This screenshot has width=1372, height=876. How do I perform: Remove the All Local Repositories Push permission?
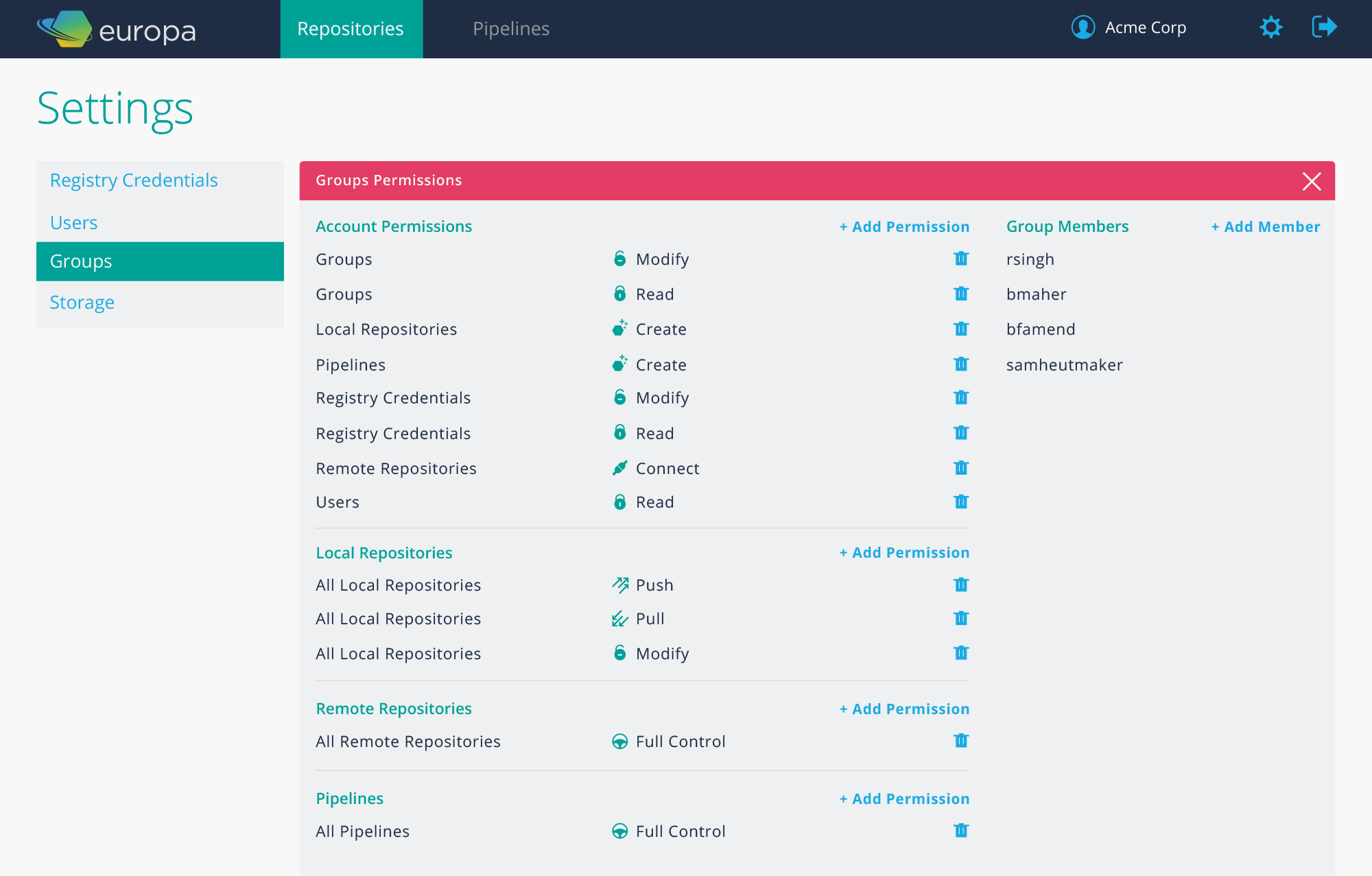960,584
